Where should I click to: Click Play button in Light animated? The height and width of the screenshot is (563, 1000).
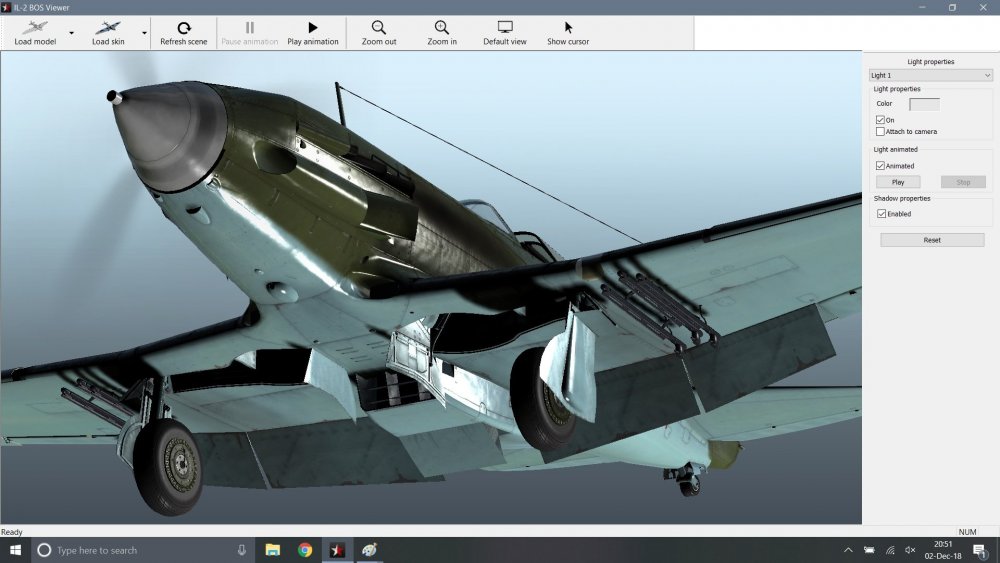click(x=898, y=182)
